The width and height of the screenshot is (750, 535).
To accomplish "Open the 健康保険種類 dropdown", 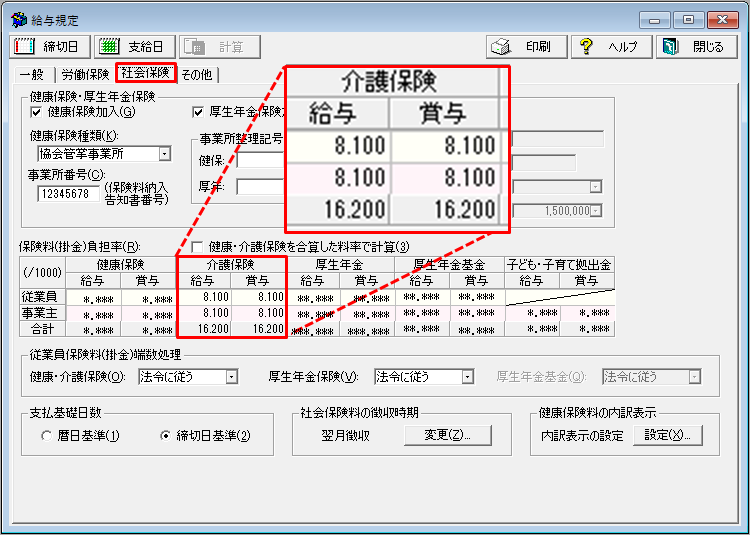I will (164, 154).
